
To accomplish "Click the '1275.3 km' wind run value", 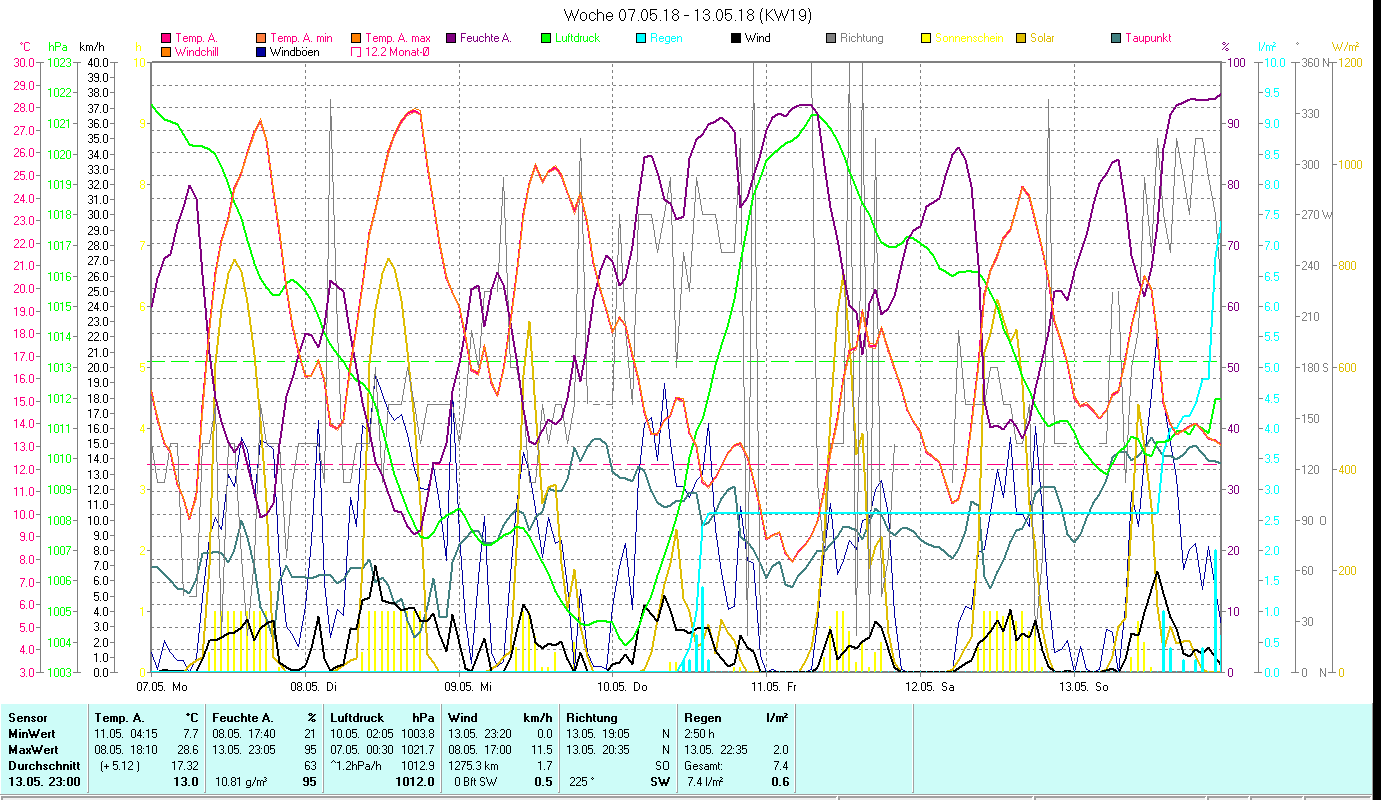I will click(475, 766).
